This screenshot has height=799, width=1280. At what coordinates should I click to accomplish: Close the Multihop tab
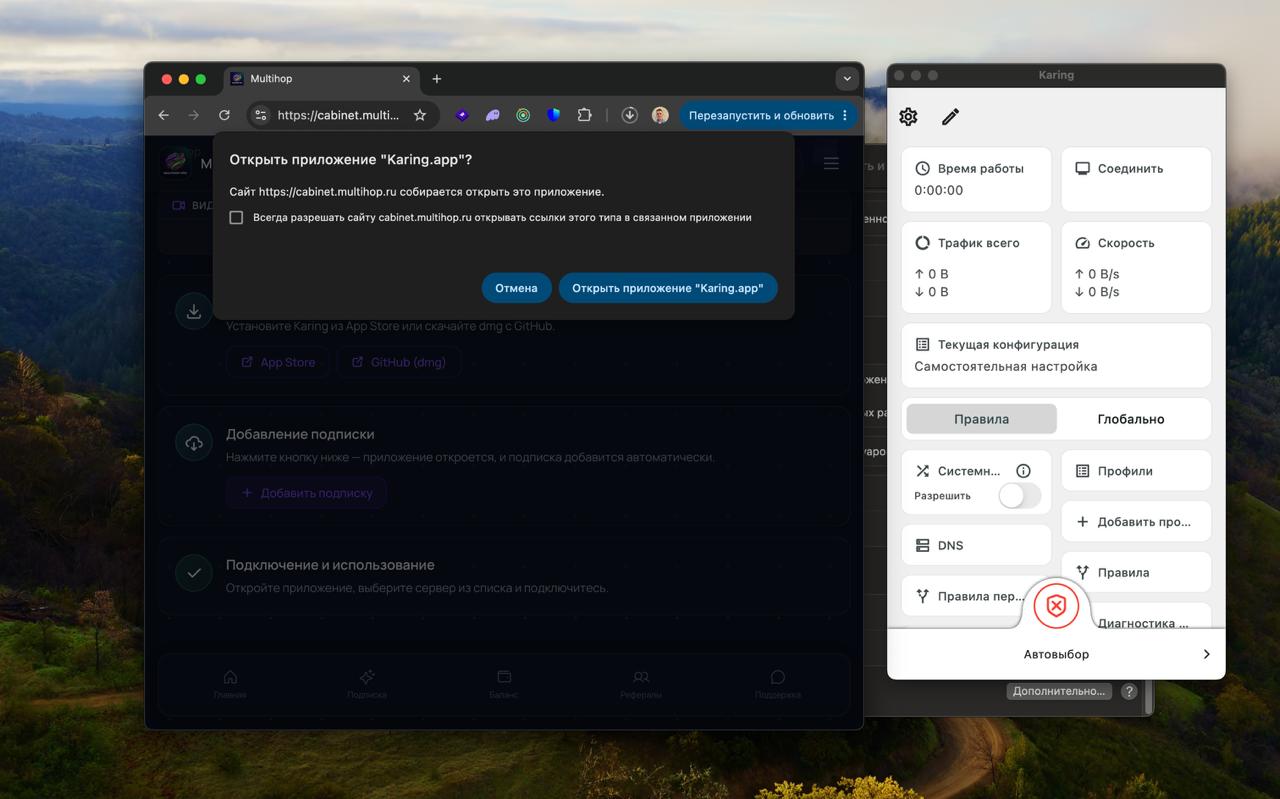click(406, 79)
